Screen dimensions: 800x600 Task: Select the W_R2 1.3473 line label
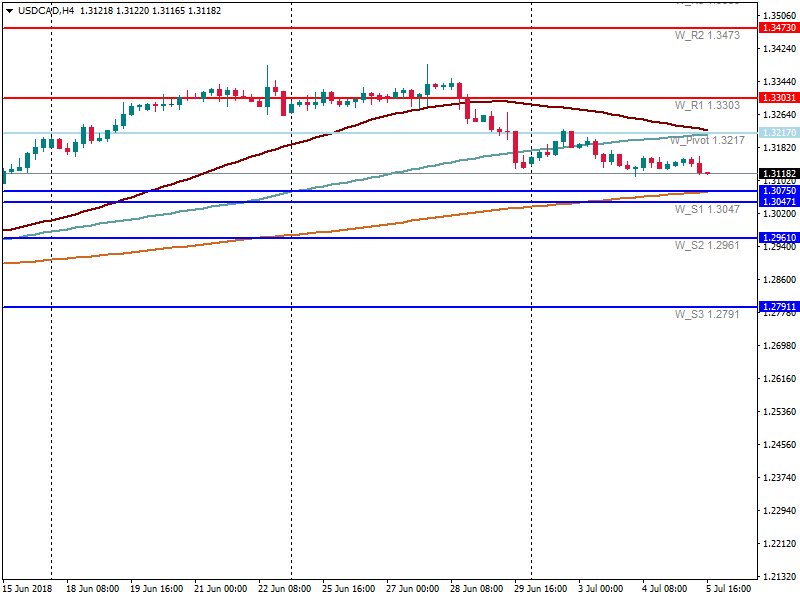pyautogui.click(x=706, y=35)
